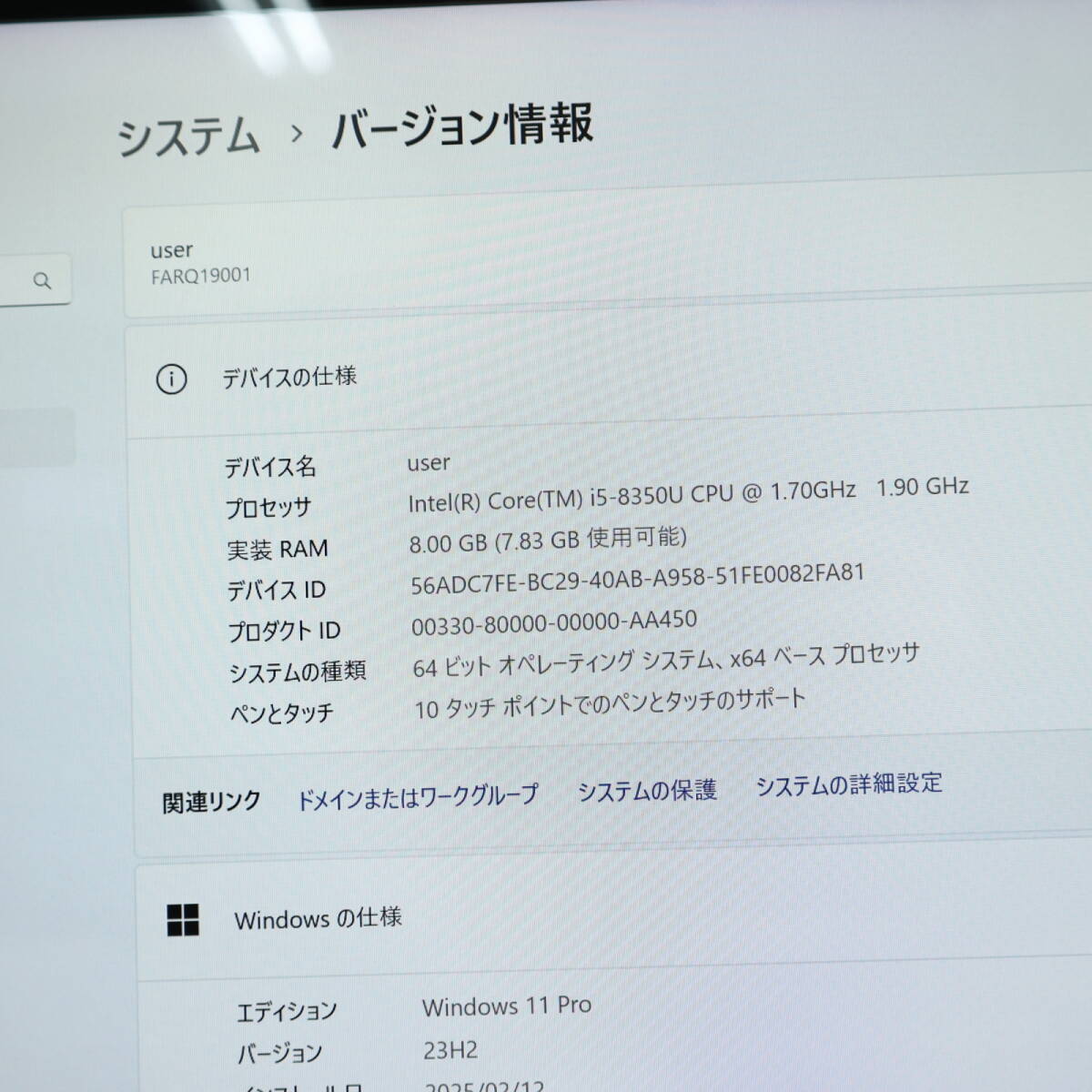1092x1092 pixels.
Task: Select the RAM value 8.00 GB
Action: [448, 544]
